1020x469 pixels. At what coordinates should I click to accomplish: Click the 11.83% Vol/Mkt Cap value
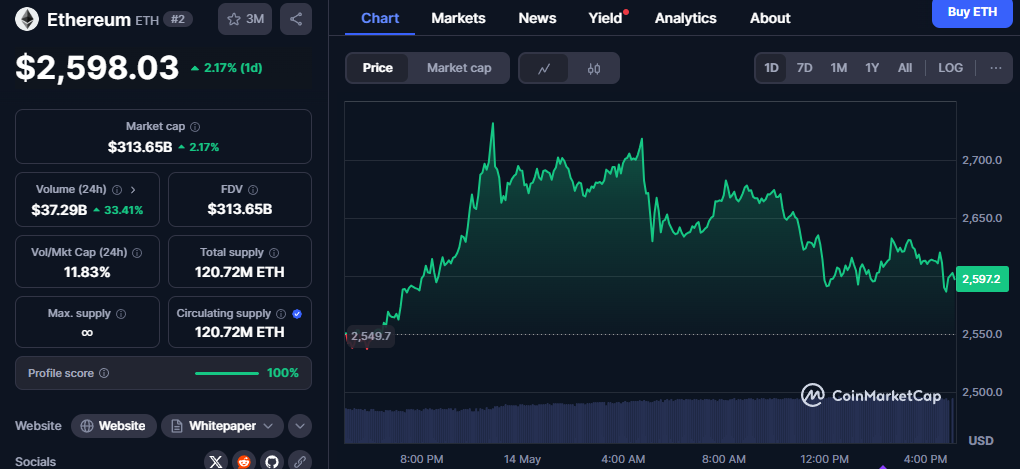tap(87, 272)
